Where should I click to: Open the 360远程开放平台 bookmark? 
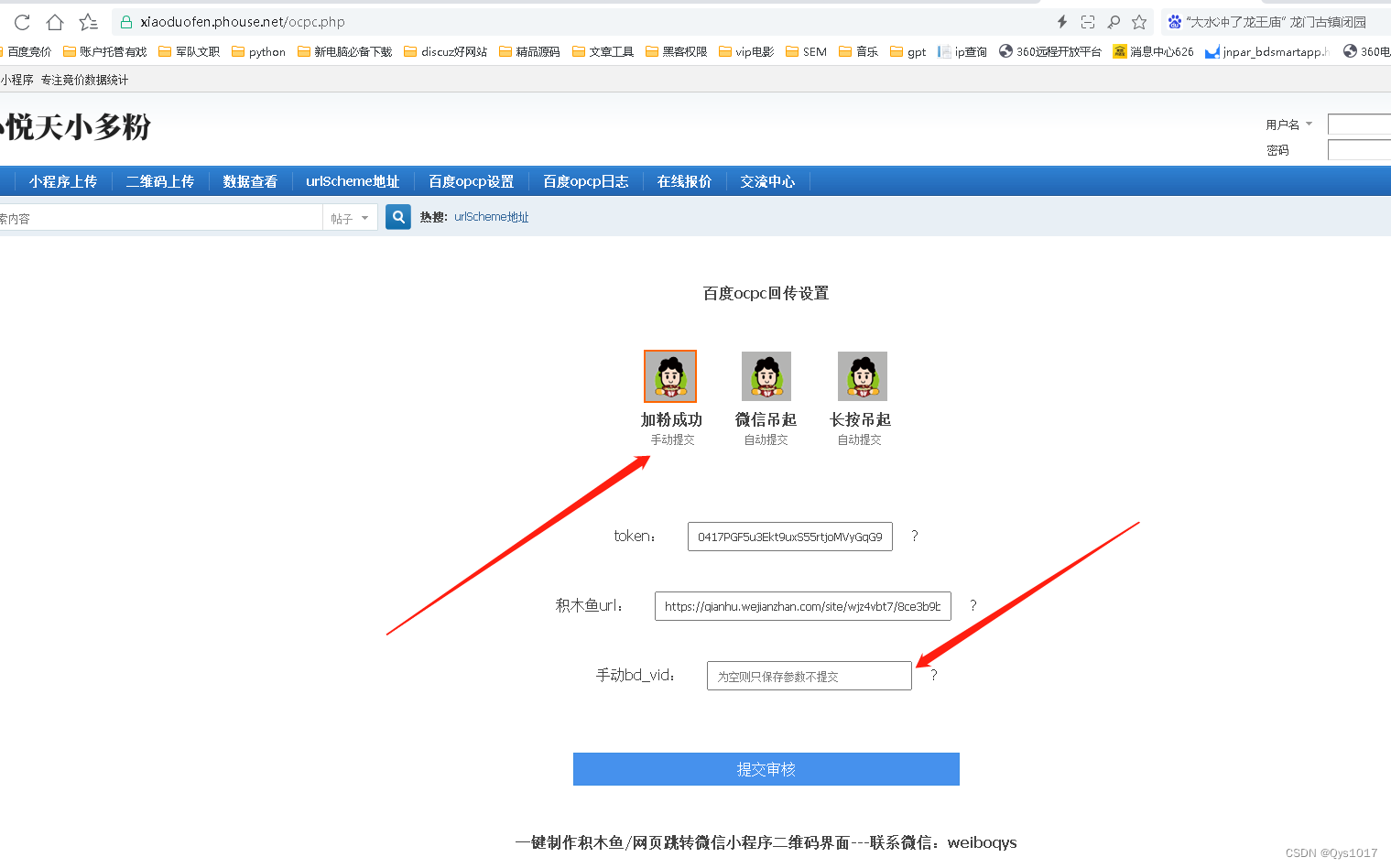pyautogui.click(x=1050, y=52)
